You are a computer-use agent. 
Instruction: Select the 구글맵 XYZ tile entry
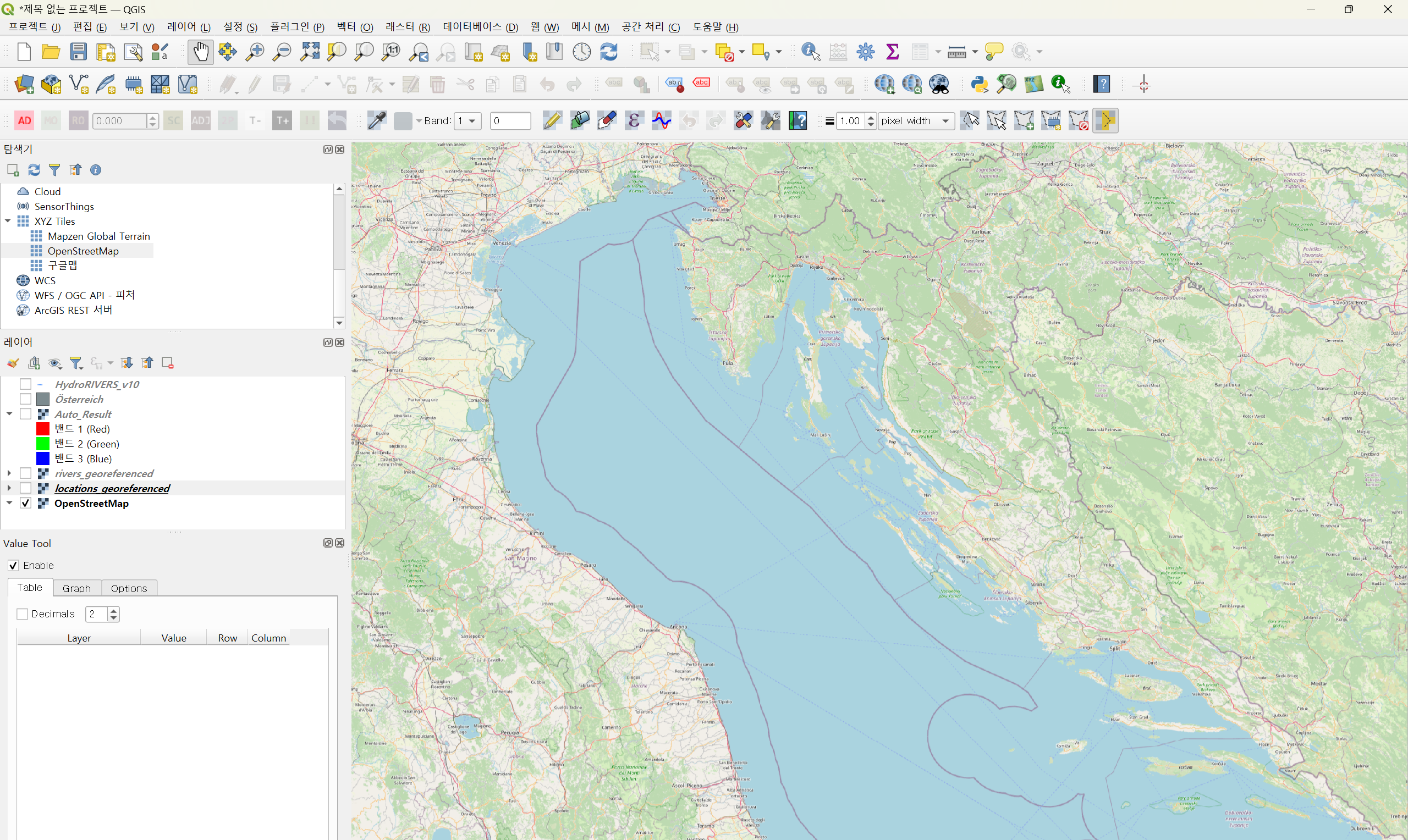pos(62,266)
